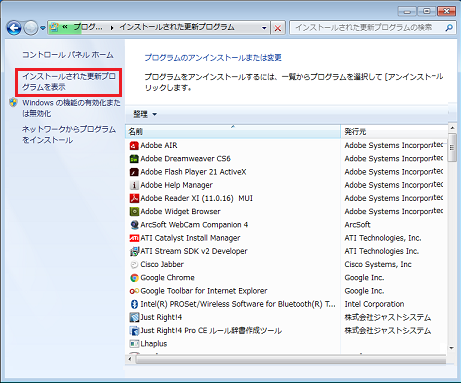
Task: Click ネットワークからプログラムをインストール link
Action: pos(69,134)
